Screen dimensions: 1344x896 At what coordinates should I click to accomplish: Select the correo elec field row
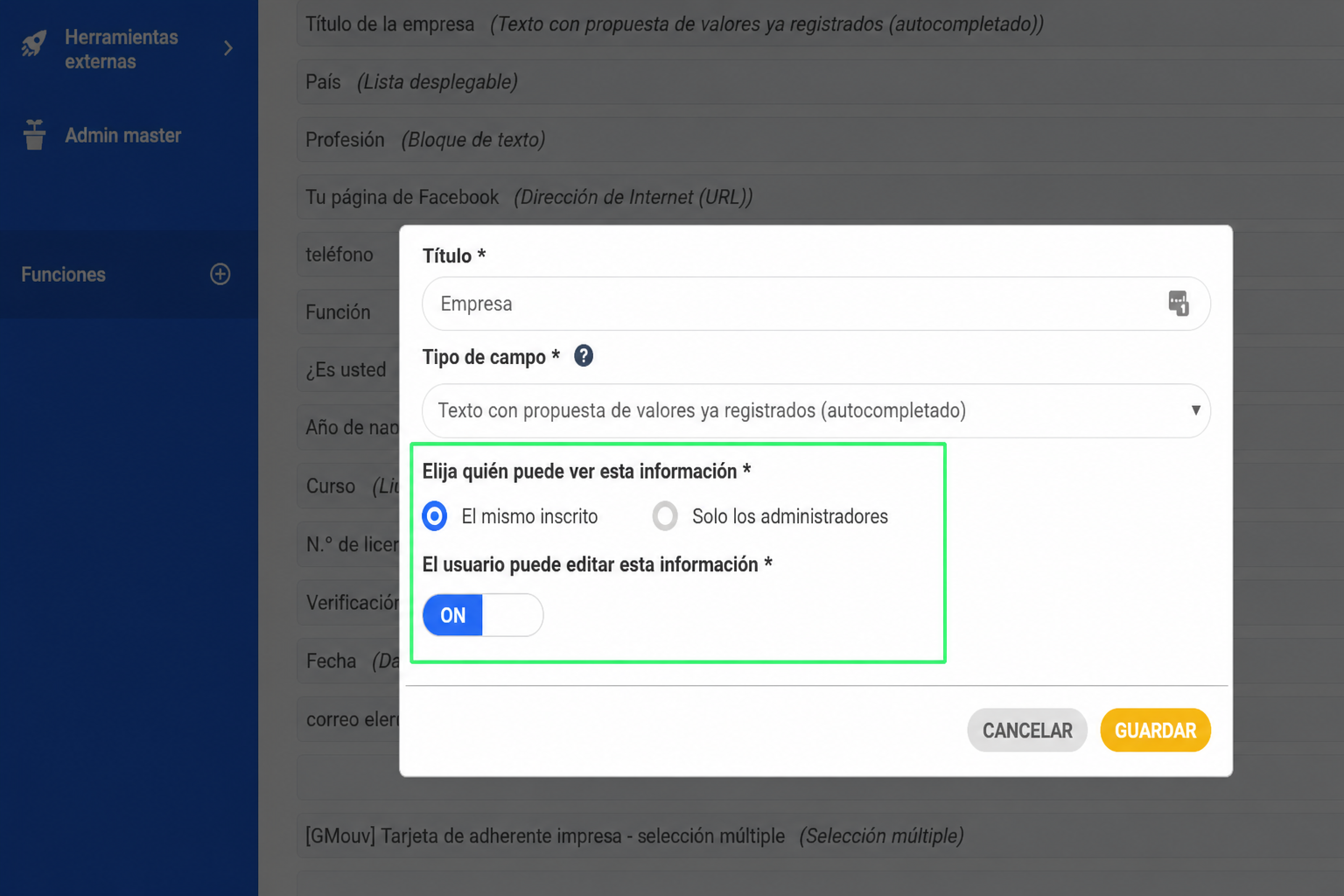348,719
